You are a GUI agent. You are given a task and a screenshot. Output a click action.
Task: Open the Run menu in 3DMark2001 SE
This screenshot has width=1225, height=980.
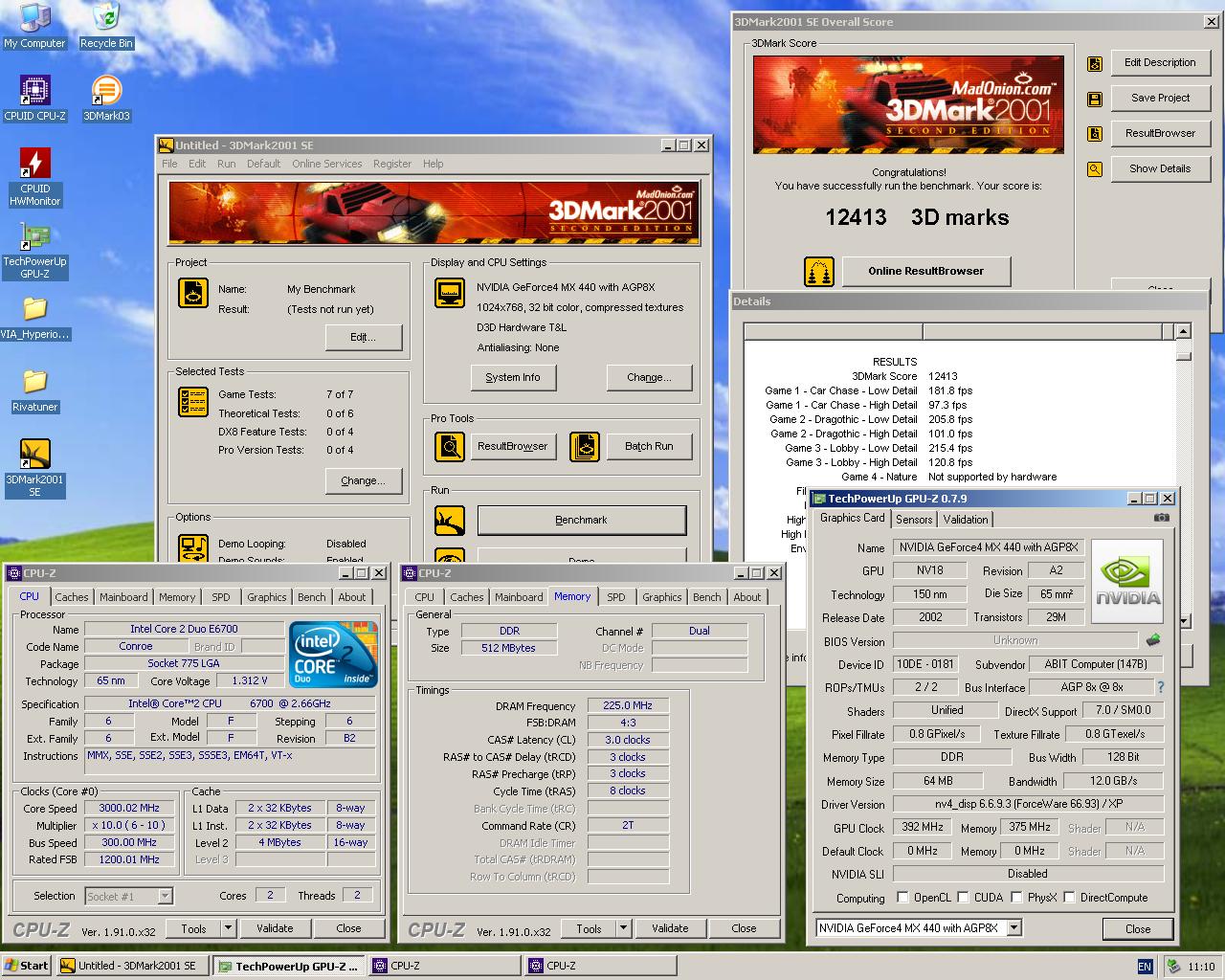[226, 164]
